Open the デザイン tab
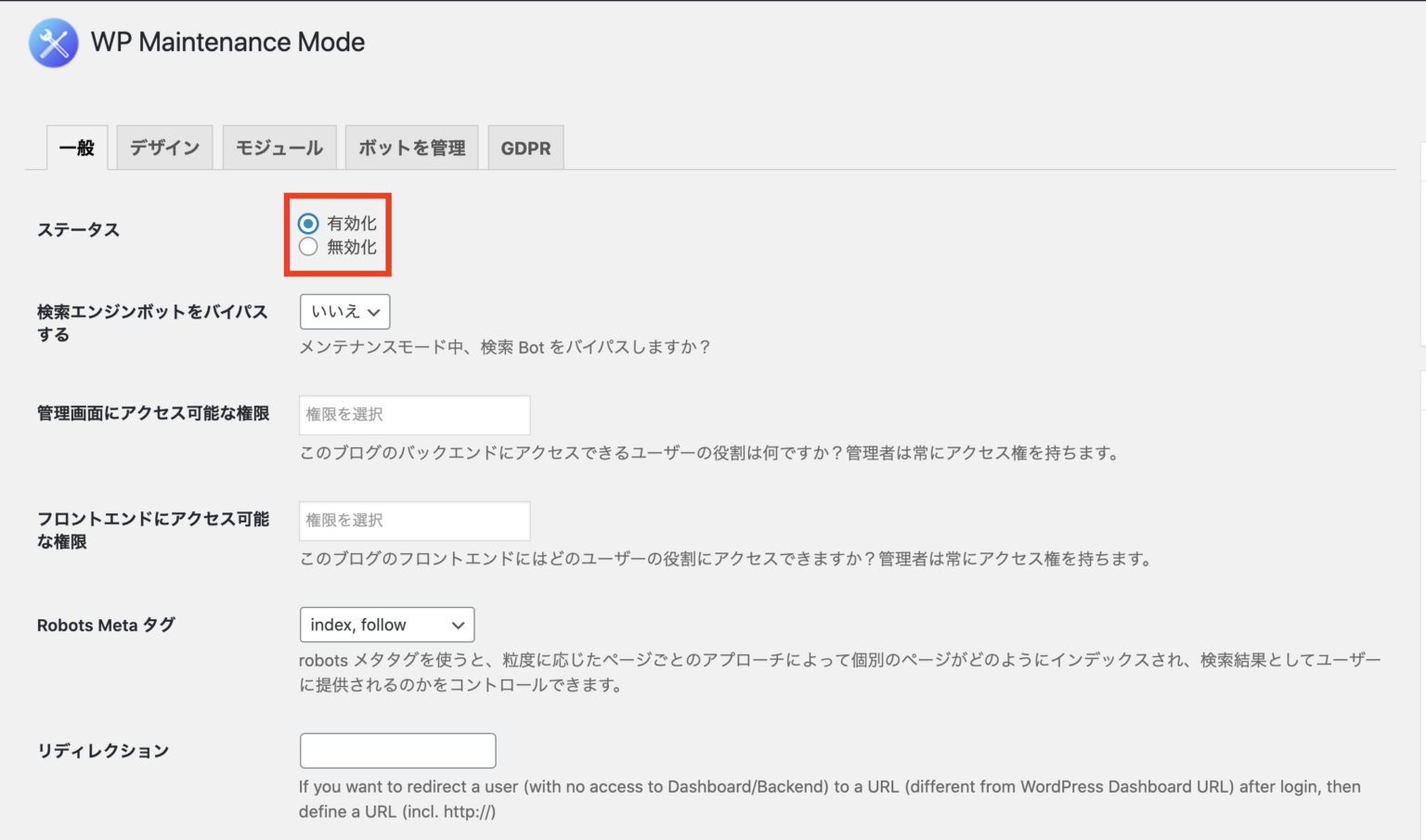 [x=164, y=148]
